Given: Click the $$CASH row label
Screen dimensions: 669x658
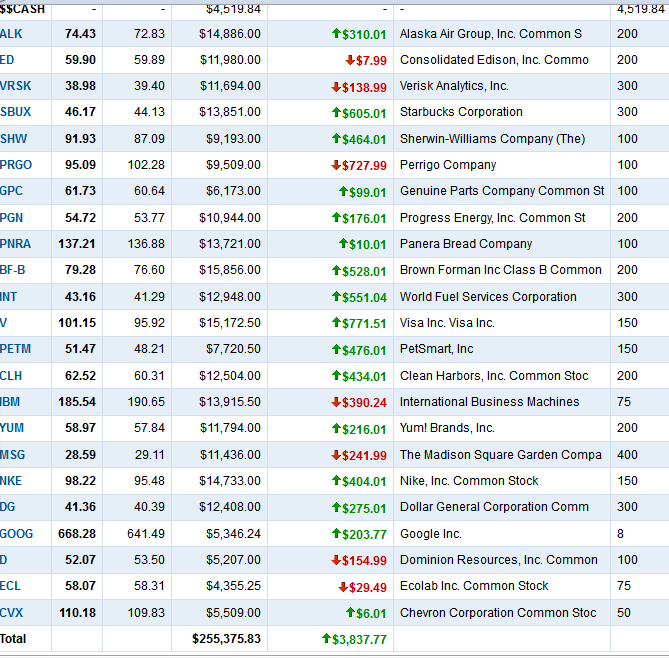Looking at the screenshot, I should 22,9.
